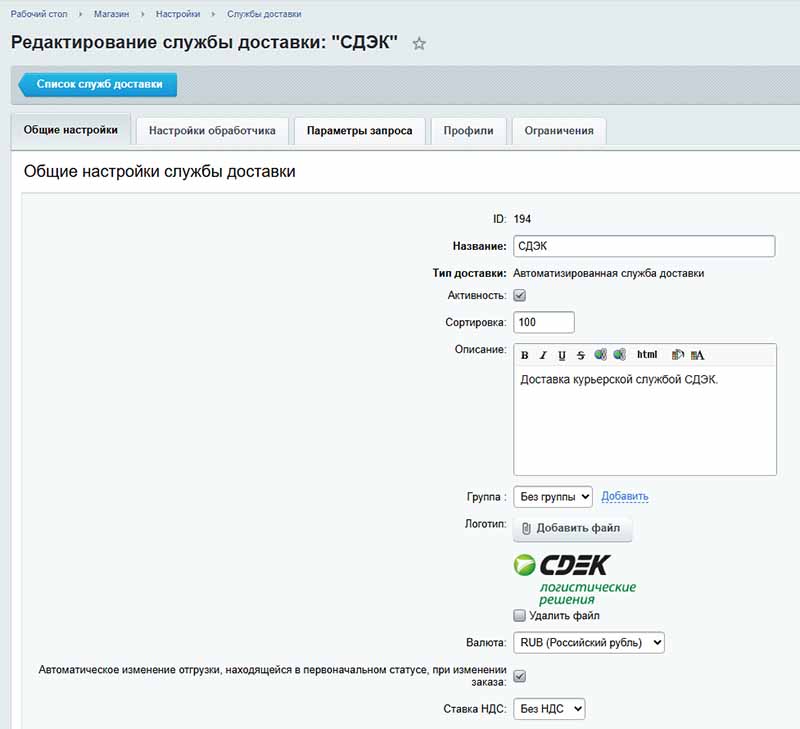The height and width of the screenshot is (729, 800).
Task: Click the star rating icon beside the title
Action: [419, 44]
